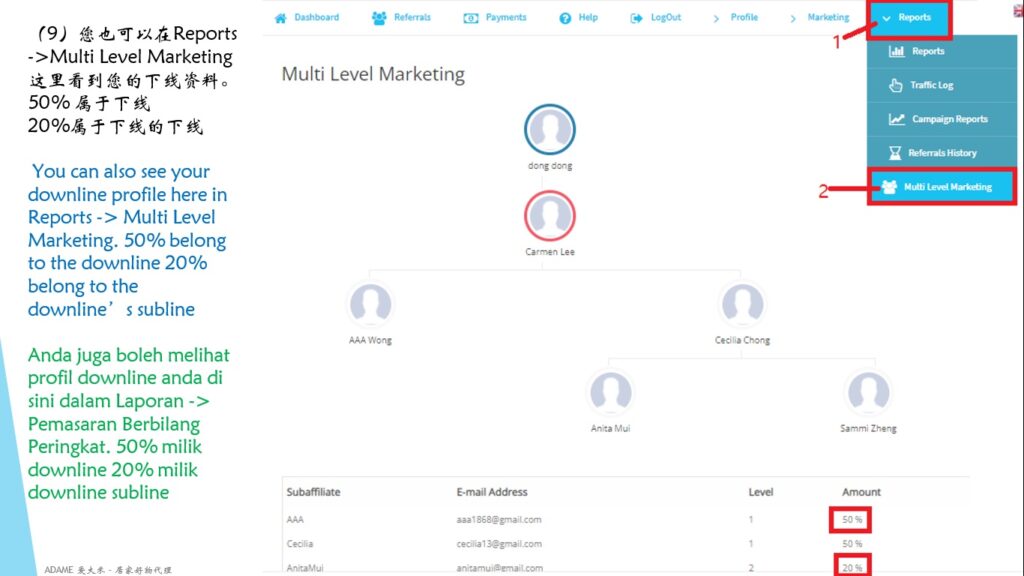Select Carmen Lee avatar node

pyautogui.click(x=549, y=216)
